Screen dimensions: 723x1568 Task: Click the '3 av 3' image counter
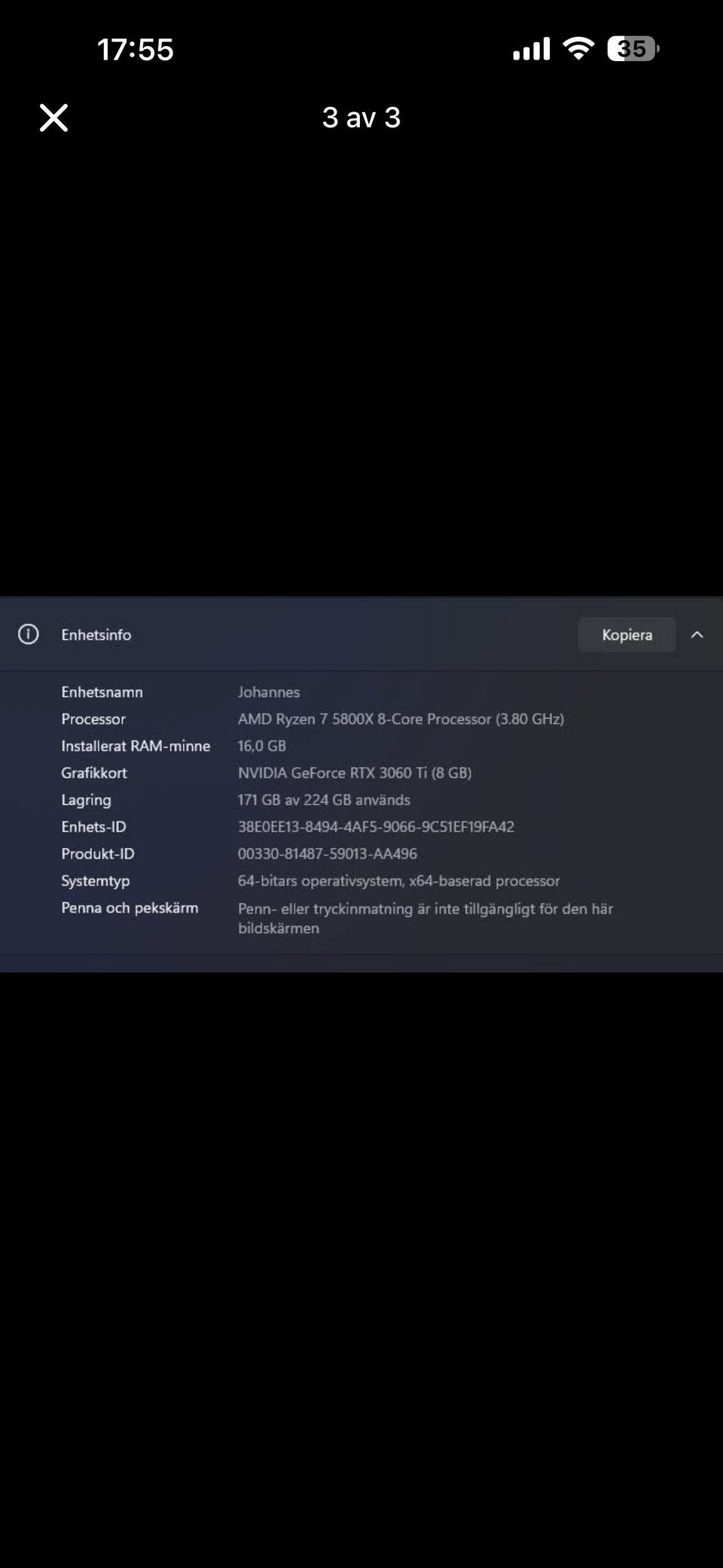361,118
